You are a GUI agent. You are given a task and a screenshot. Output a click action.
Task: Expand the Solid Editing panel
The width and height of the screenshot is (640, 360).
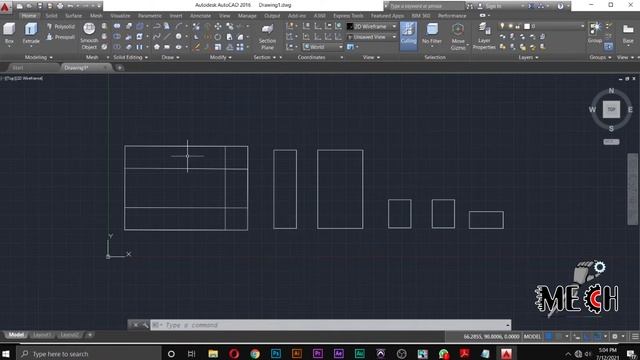pos(131,58)
